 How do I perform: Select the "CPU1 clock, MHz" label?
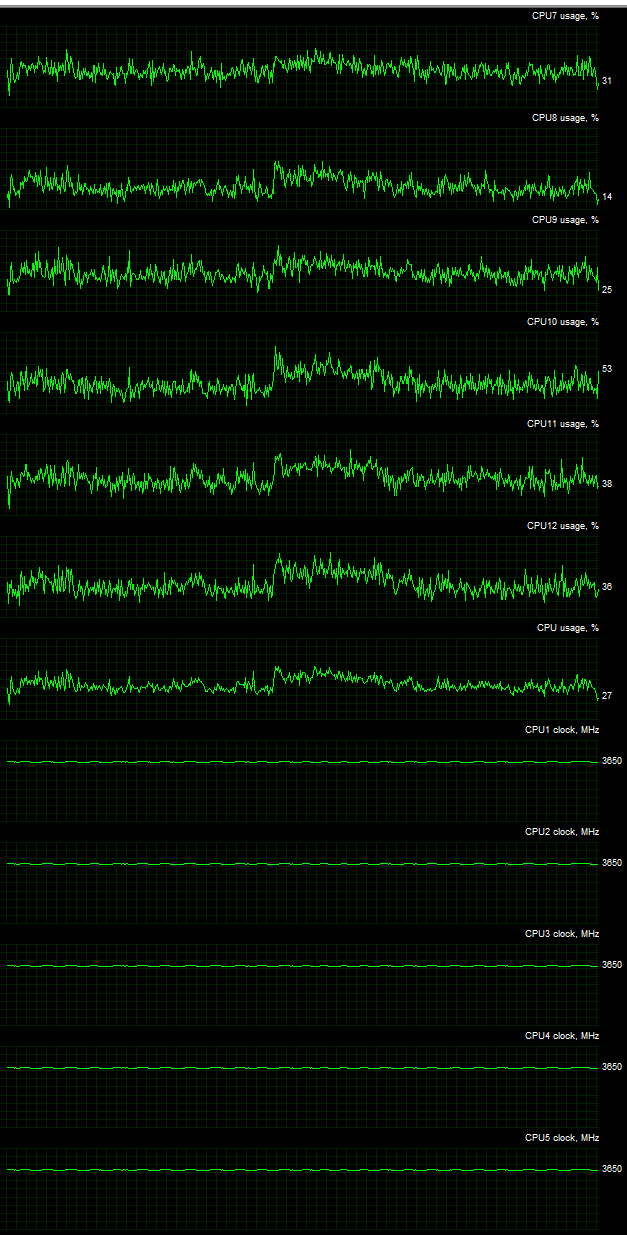pos(562,730)
